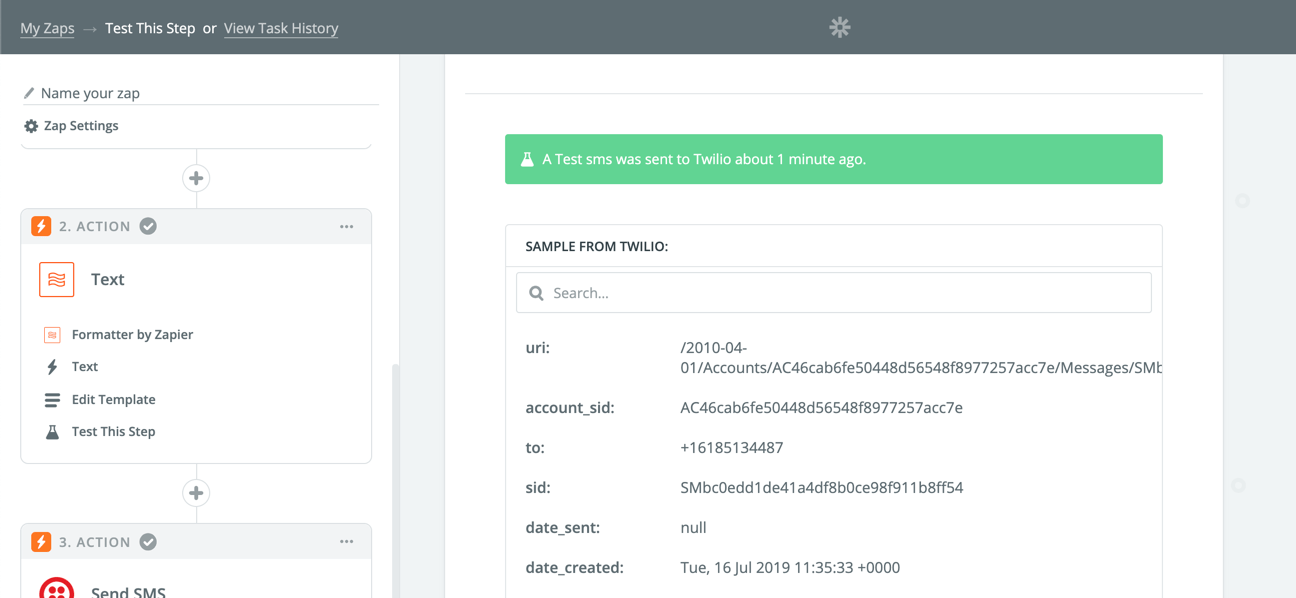1296x598 pixels.
Task: Click the flask icon beside Test This Step
Action: 52,432
